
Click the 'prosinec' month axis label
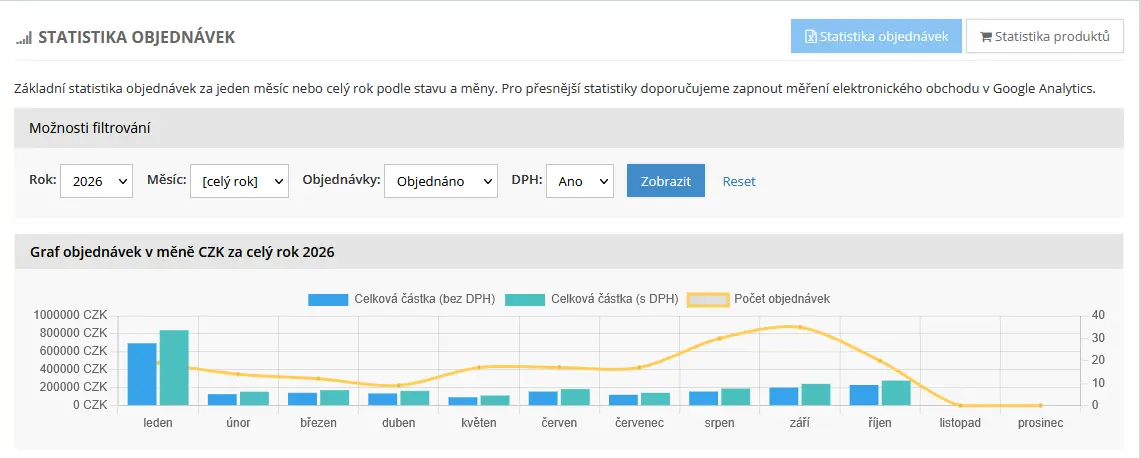1040,423
